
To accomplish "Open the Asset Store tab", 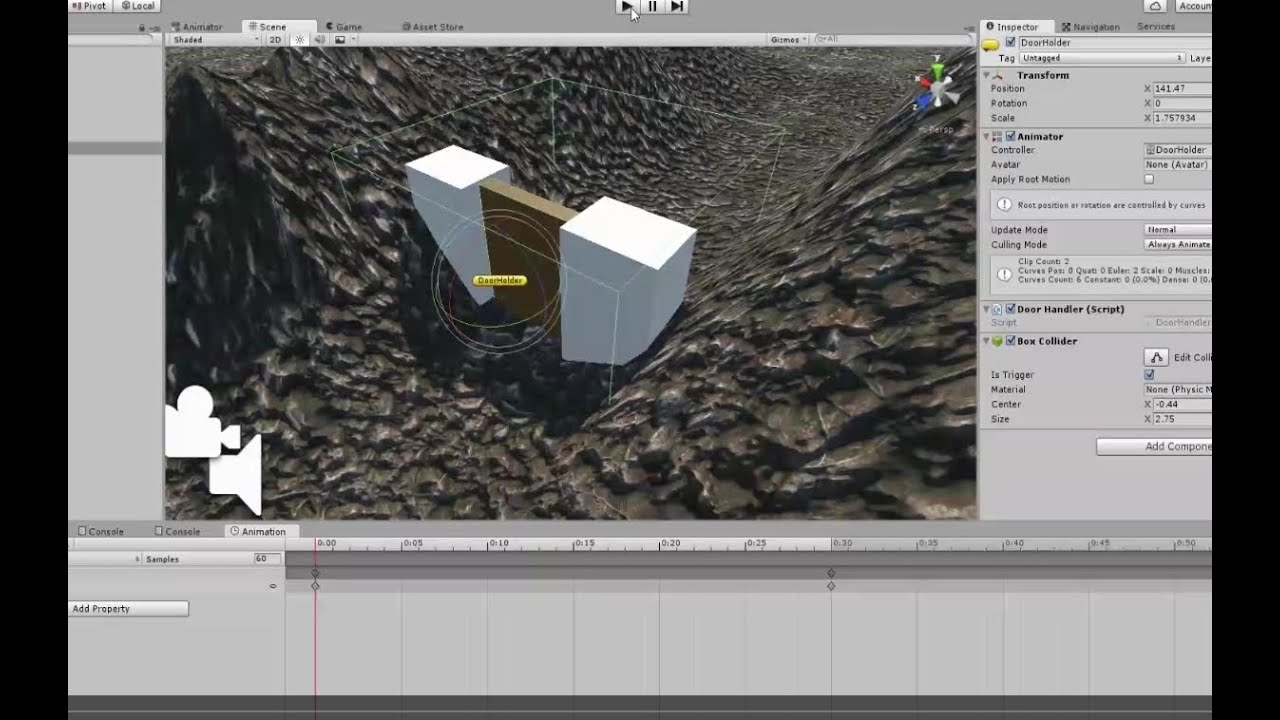I will coord(432,27).
